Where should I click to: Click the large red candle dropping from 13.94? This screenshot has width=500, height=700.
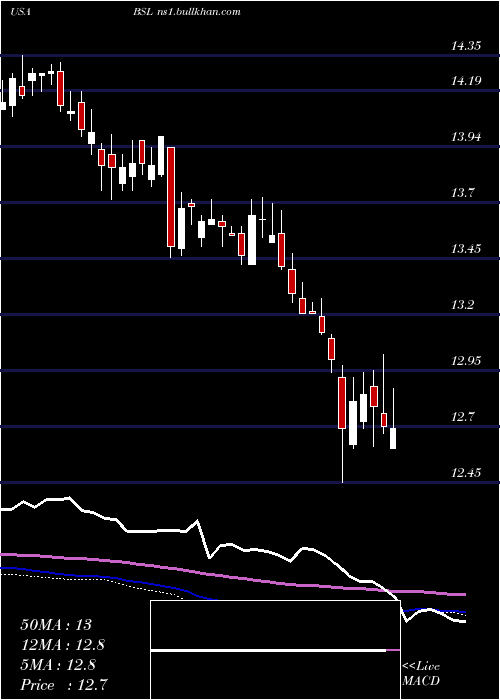pos(171,196)
